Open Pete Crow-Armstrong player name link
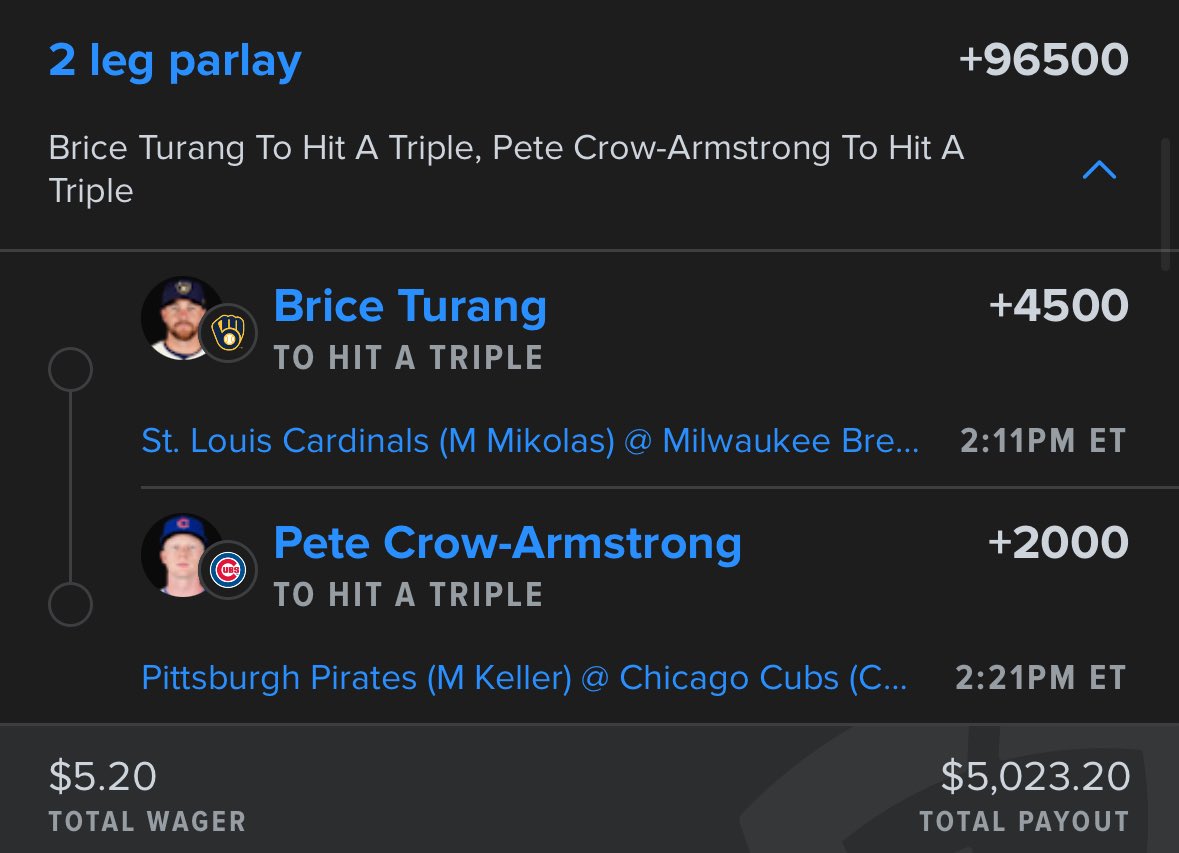 pos(507,543)
